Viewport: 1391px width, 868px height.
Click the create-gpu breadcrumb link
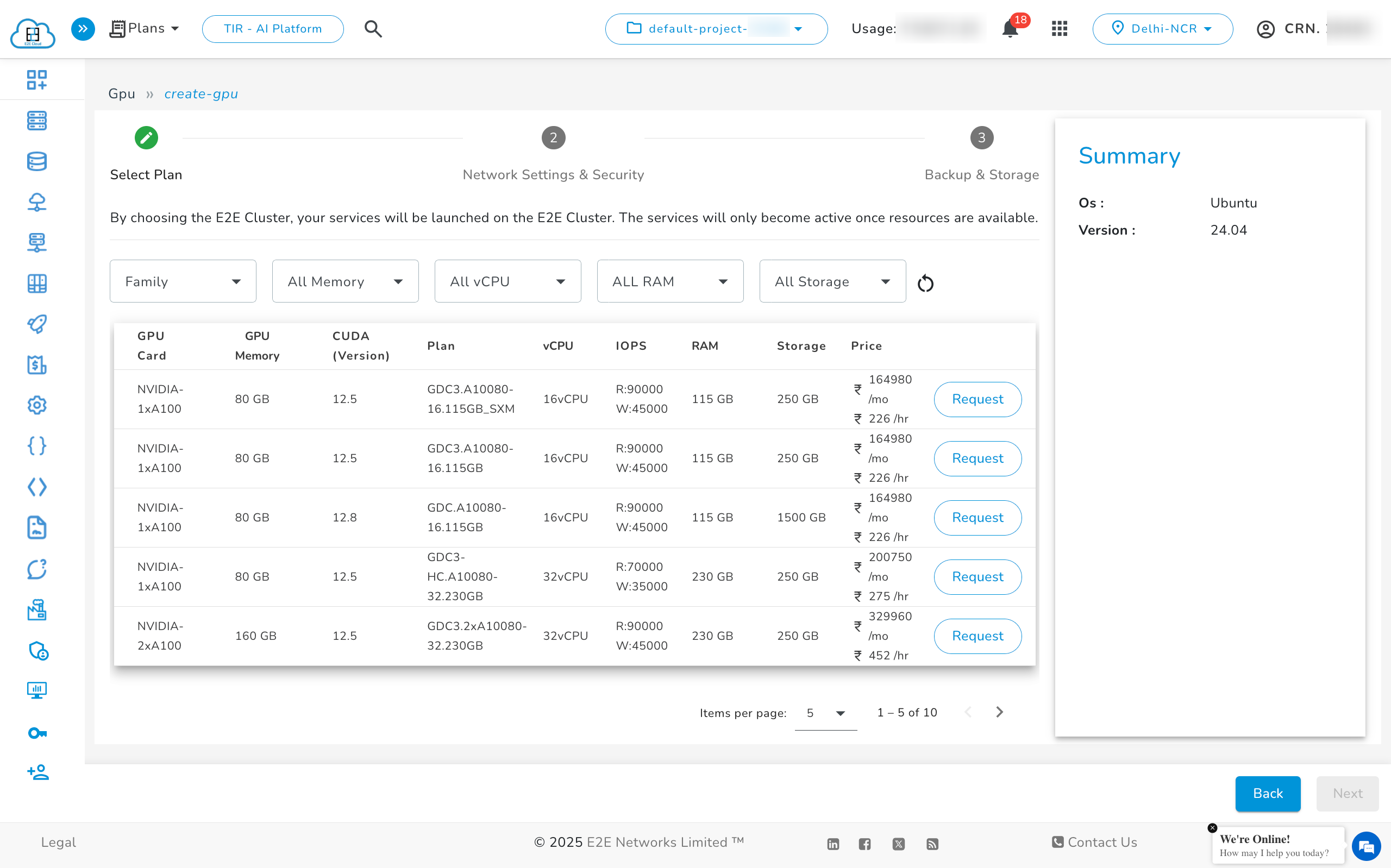(201, 94)
